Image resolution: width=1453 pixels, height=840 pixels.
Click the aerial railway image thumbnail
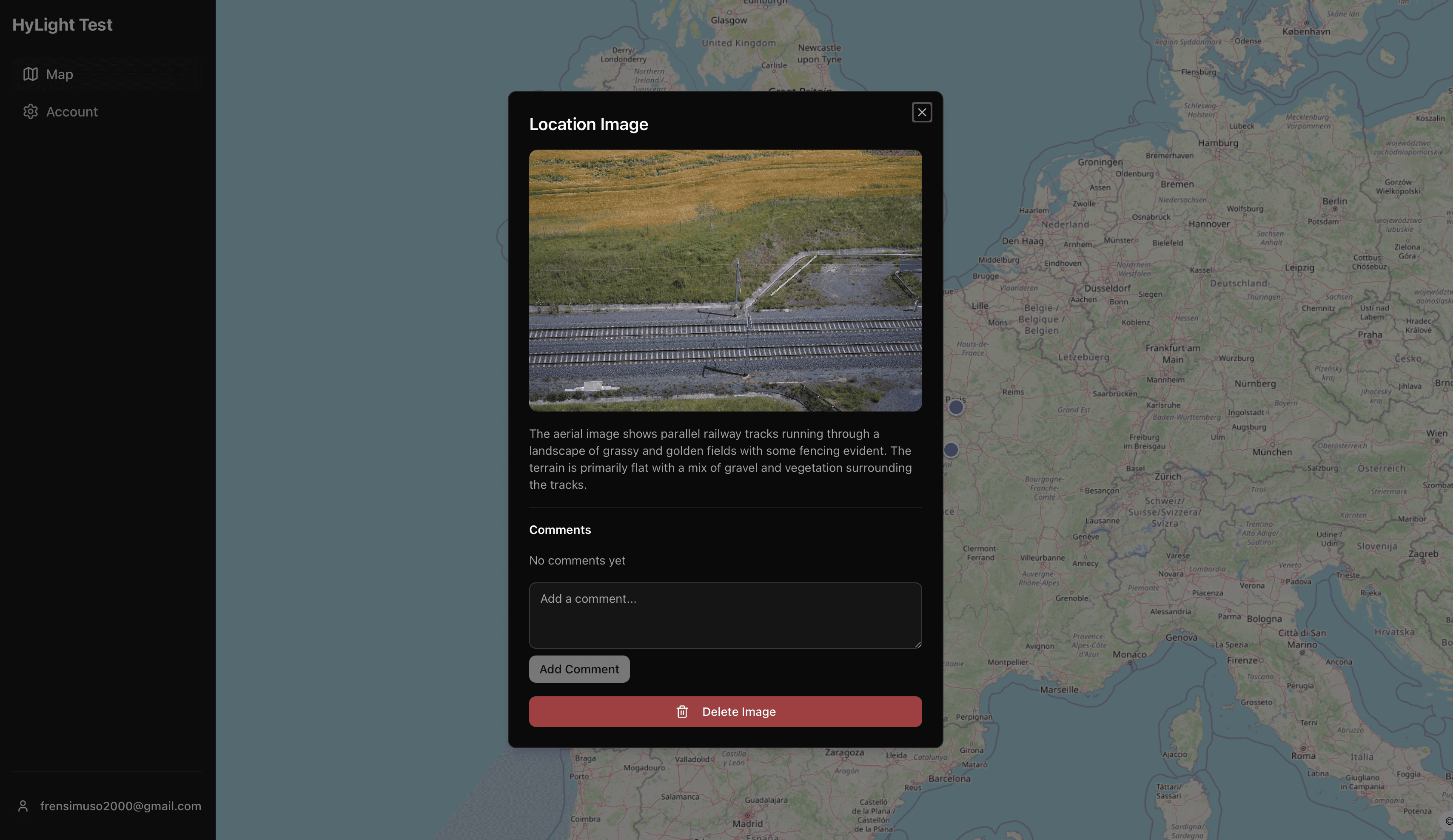(x=725, y=281)
